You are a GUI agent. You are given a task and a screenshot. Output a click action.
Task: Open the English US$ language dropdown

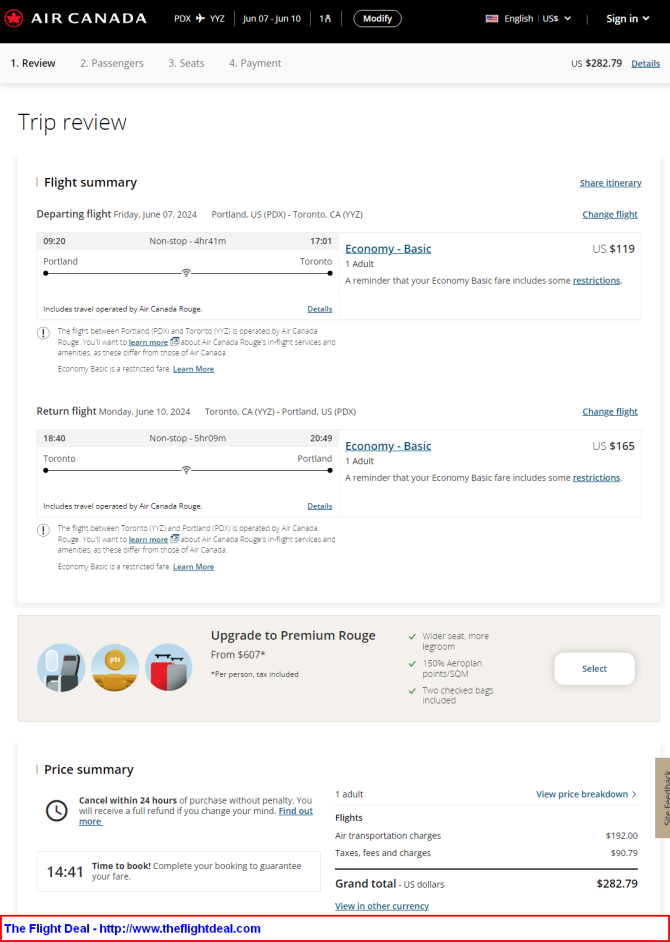[x=528, y=19]
